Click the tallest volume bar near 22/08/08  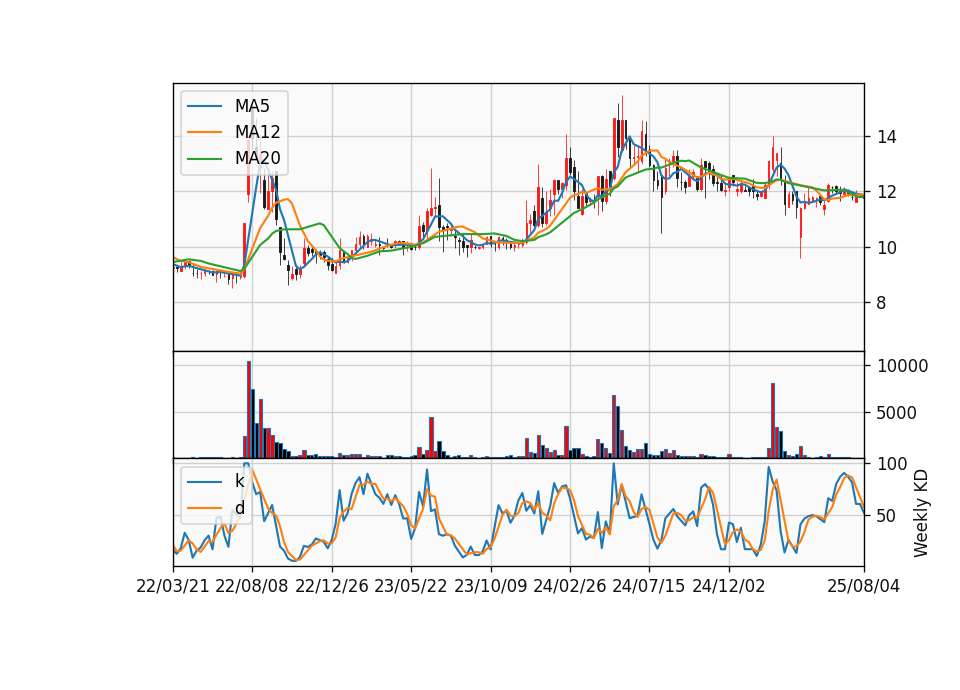(249, 410)
